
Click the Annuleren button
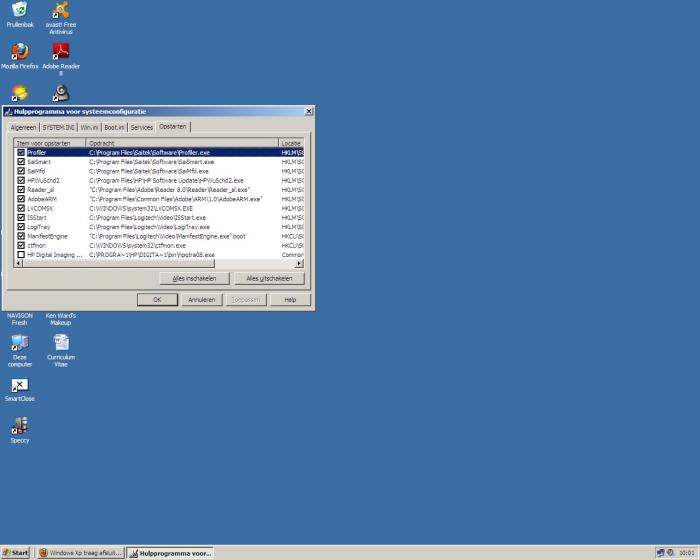point(202,300)
